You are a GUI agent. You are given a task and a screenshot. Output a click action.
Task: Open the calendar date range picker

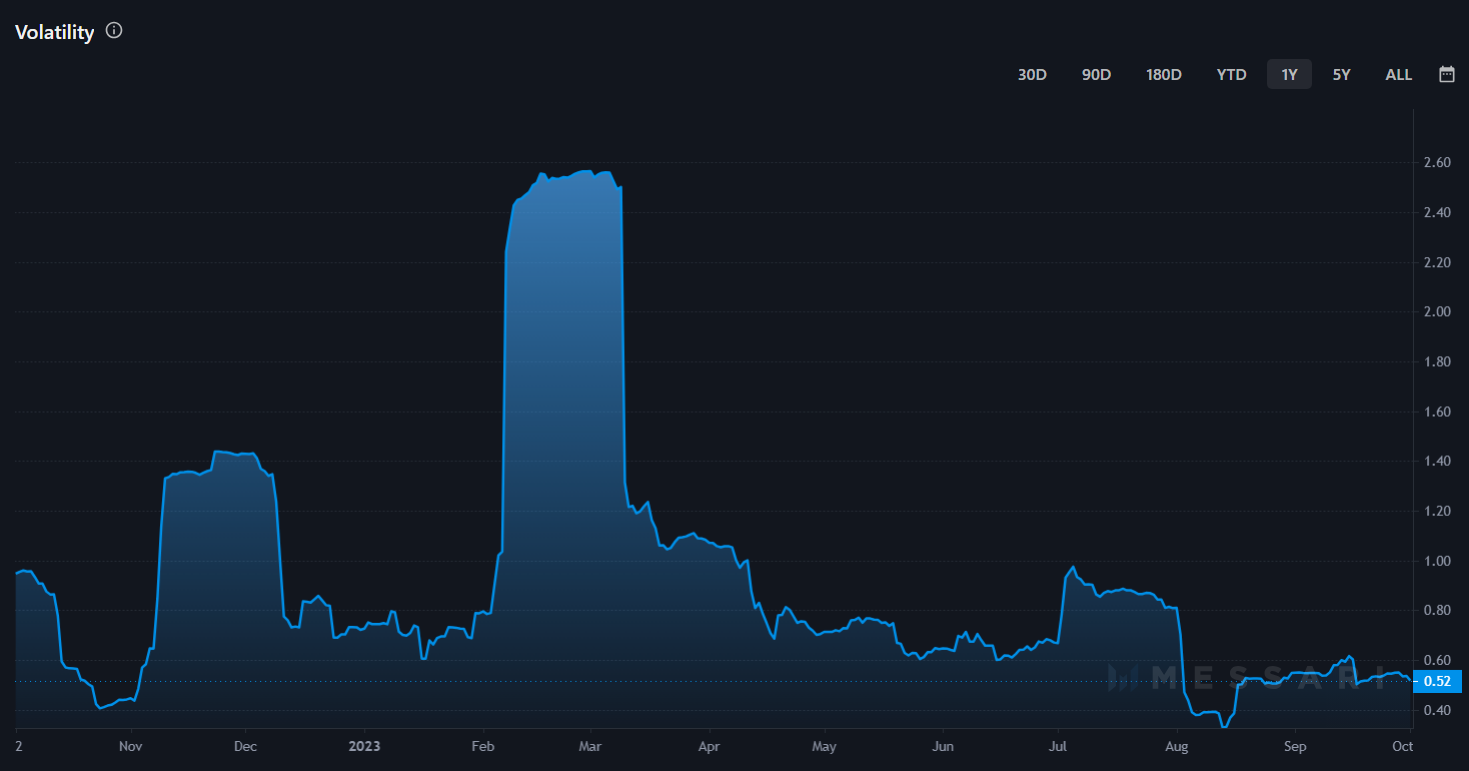click(x=1446, y=74)
